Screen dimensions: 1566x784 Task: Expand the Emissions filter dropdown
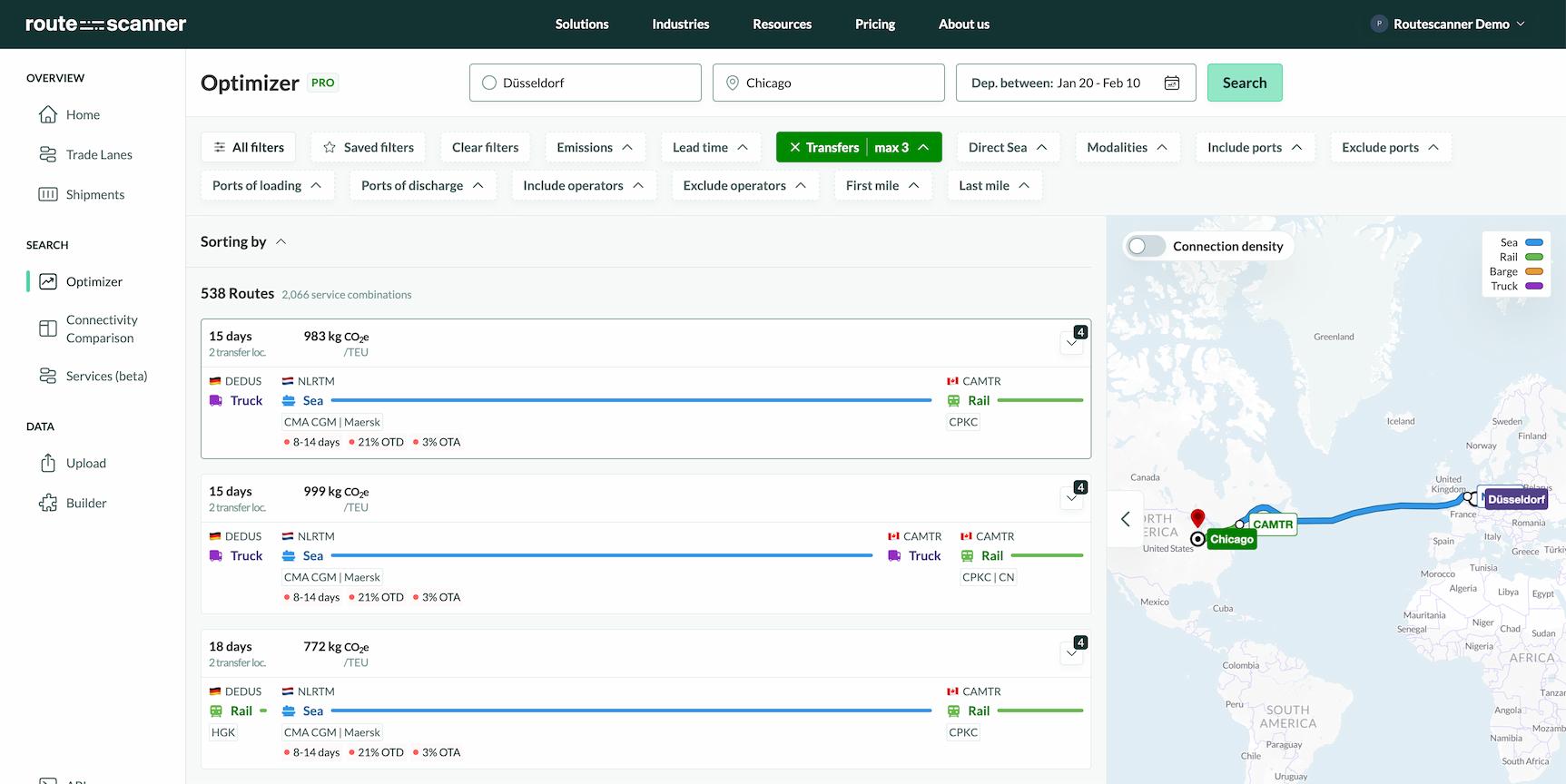point(595,147)
